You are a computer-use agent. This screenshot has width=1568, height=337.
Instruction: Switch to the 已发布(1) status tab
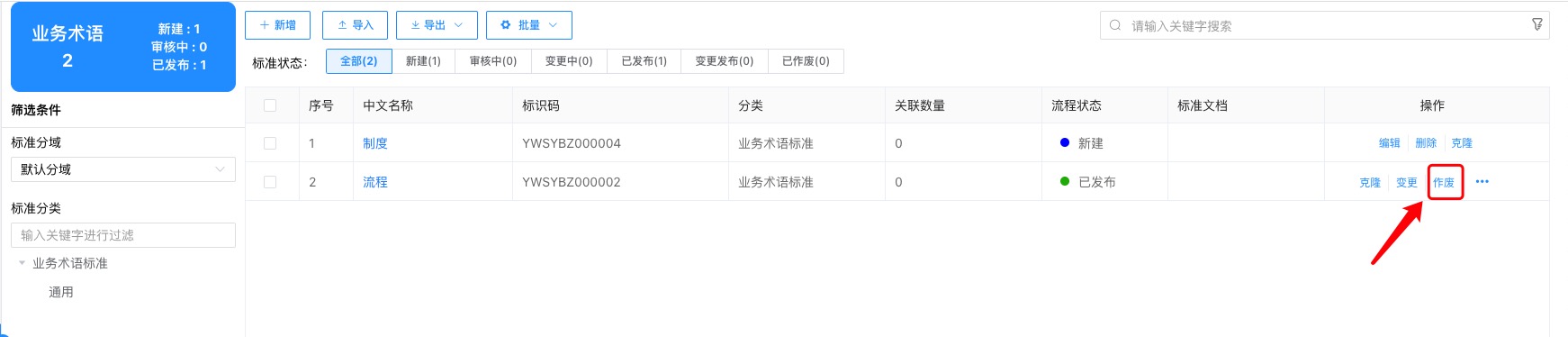coord(644,61)
